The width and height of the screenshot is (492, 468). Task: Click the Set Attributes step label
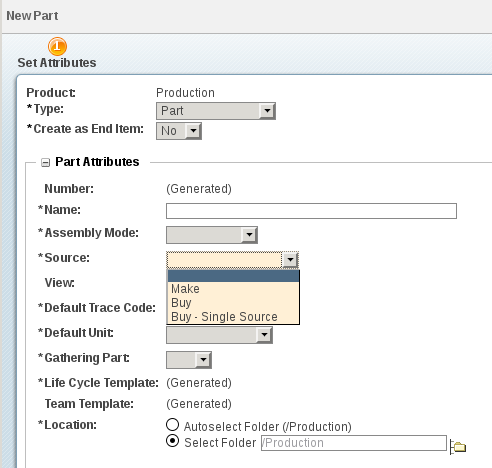click(x=57, y=63)
